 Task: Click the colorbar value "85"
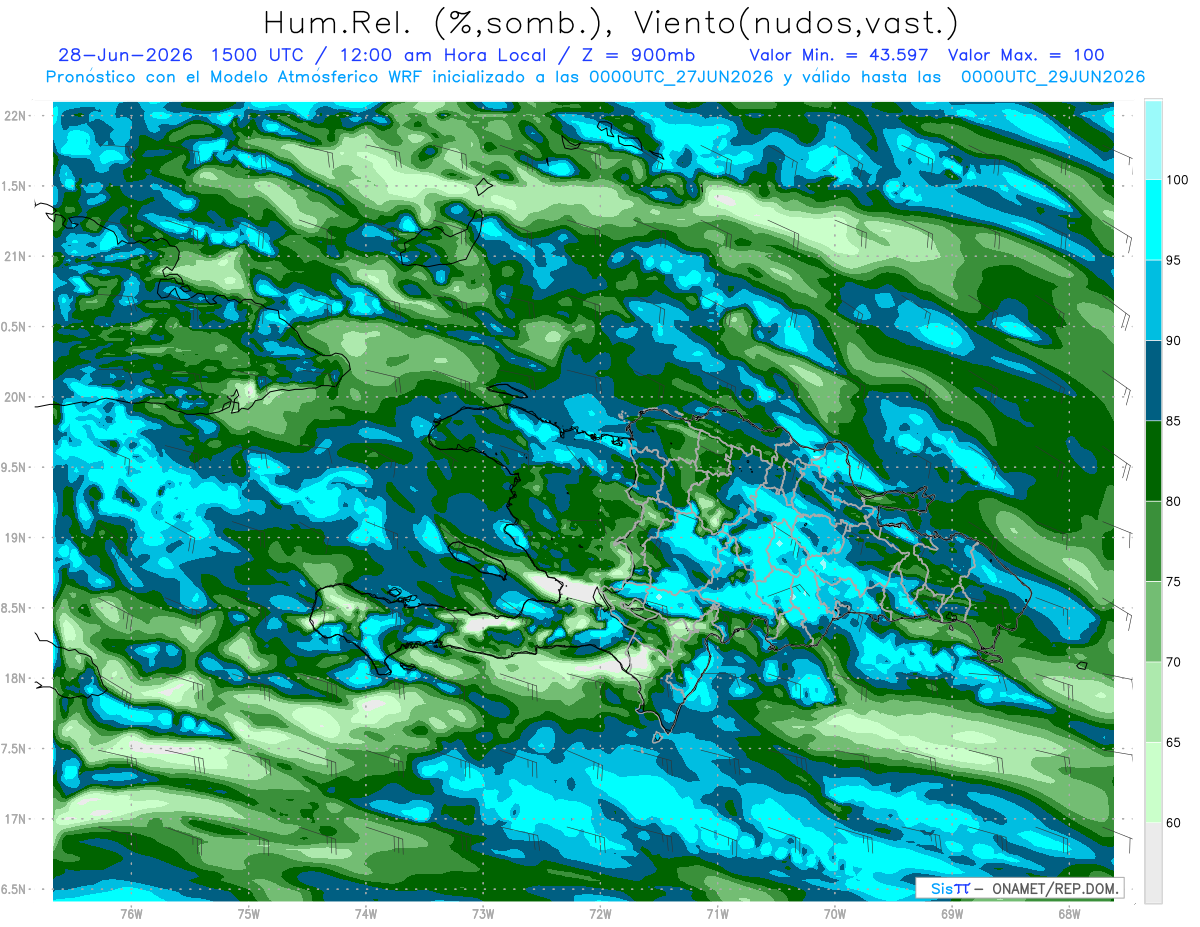coord(1173,421)
